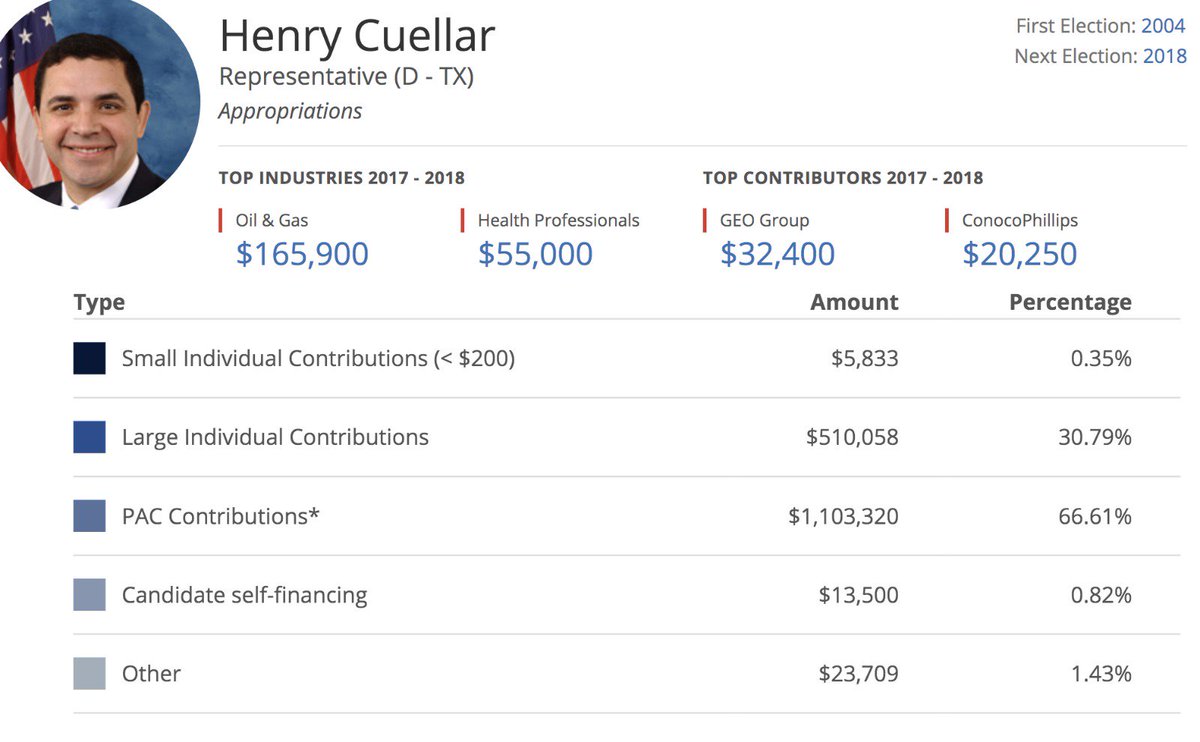Click the GEO Group amount $32,400
The width and height of the screenshot is (1200, 742).
click(x=777, y=254)
